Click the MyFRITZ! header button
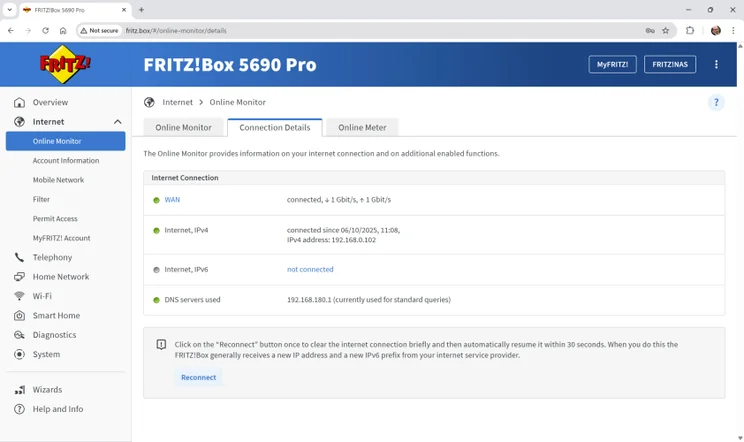This screenshot has width=744, height=442. (x=612, y=64)
